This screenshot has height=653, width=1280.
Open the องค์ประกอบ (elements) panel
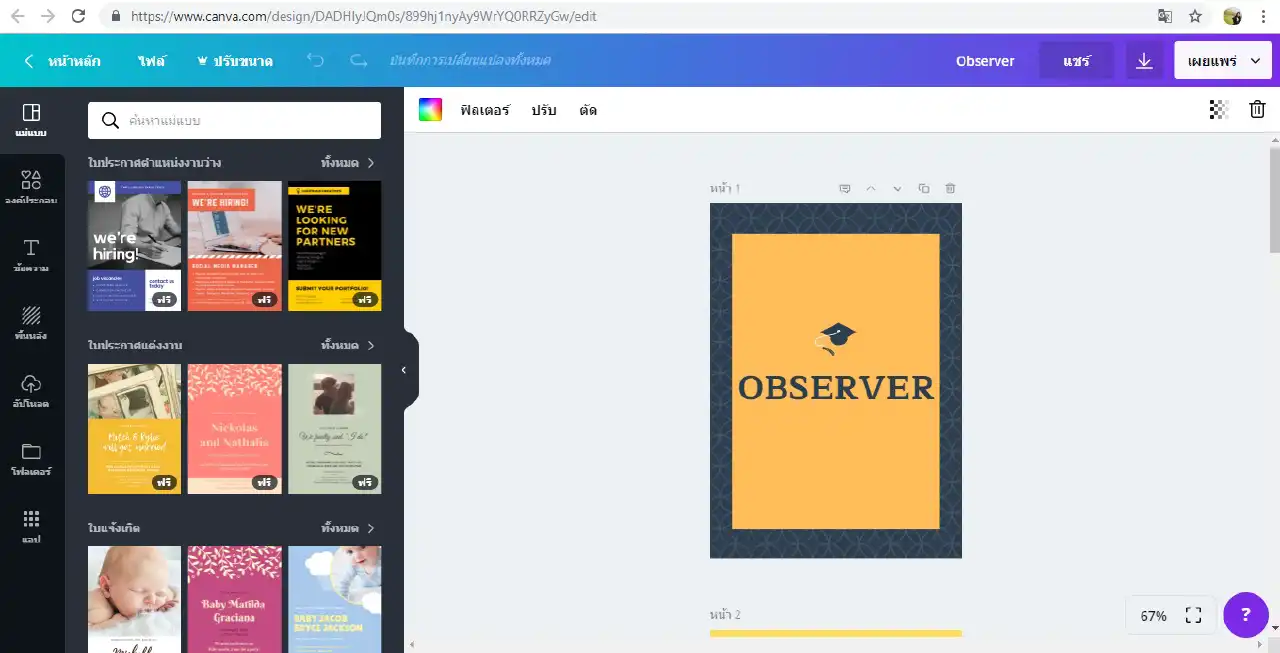coord(32,190)
